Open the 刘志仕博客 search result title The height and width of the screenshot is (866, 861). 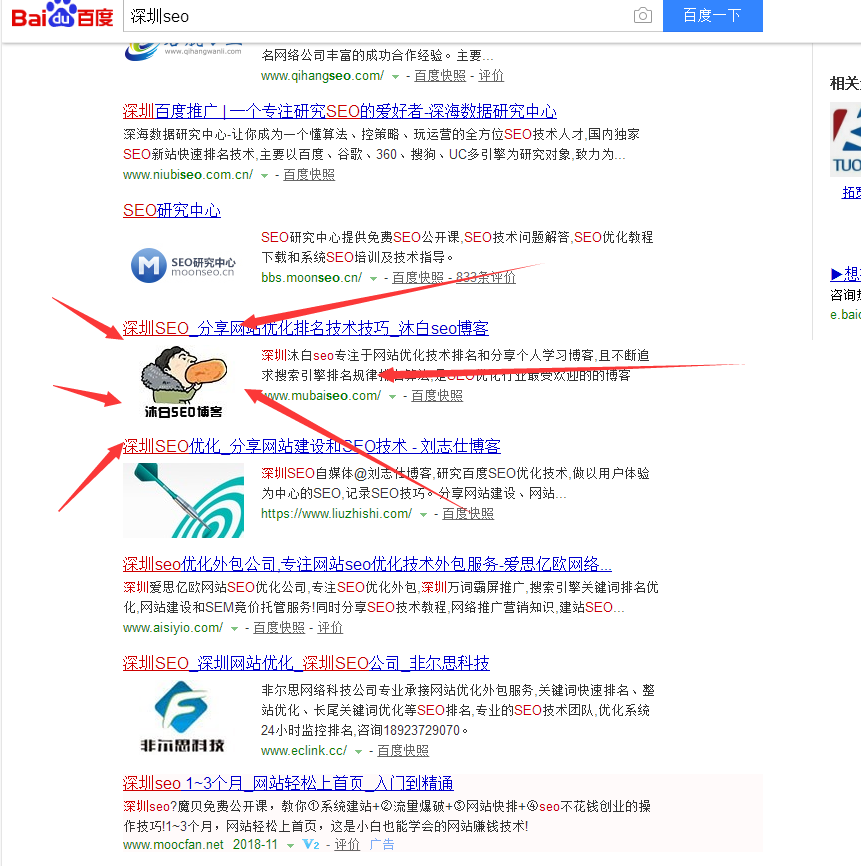(x=311, y=446)
